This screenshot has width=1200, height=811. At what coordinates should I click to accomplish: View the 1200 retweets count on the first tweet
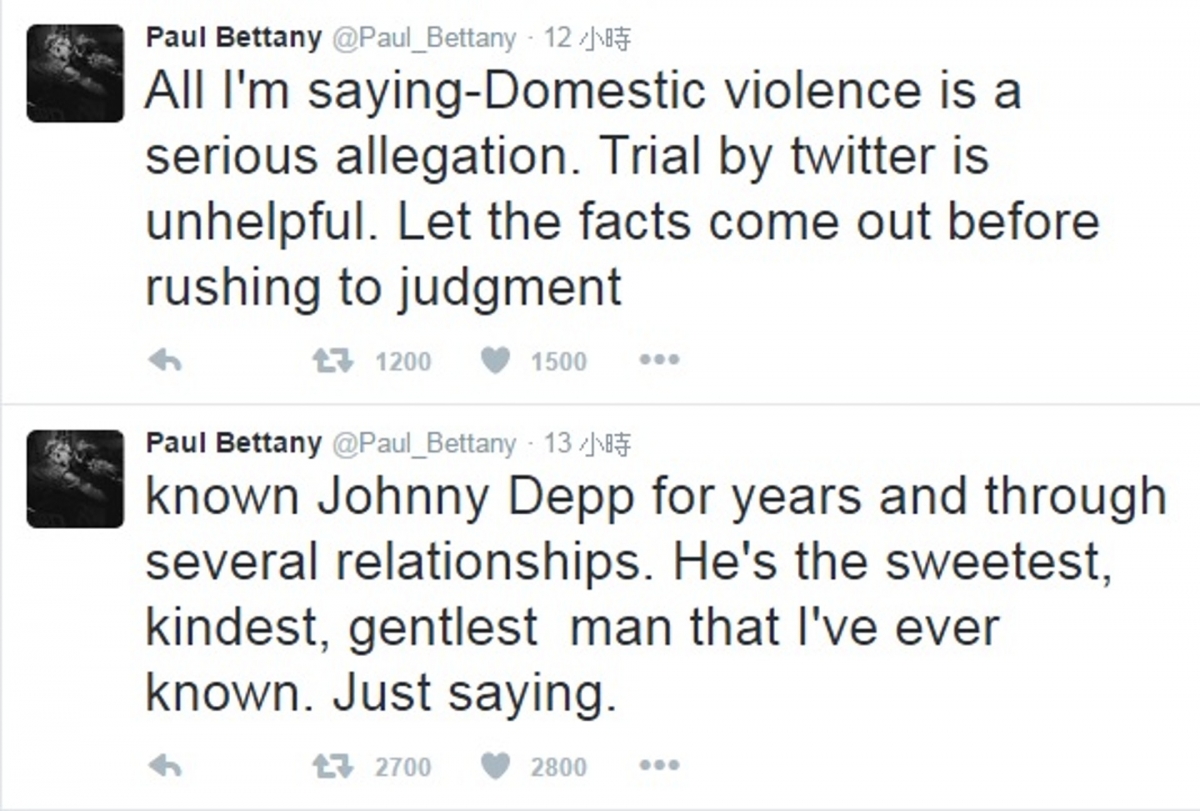[x=403, y=362]
